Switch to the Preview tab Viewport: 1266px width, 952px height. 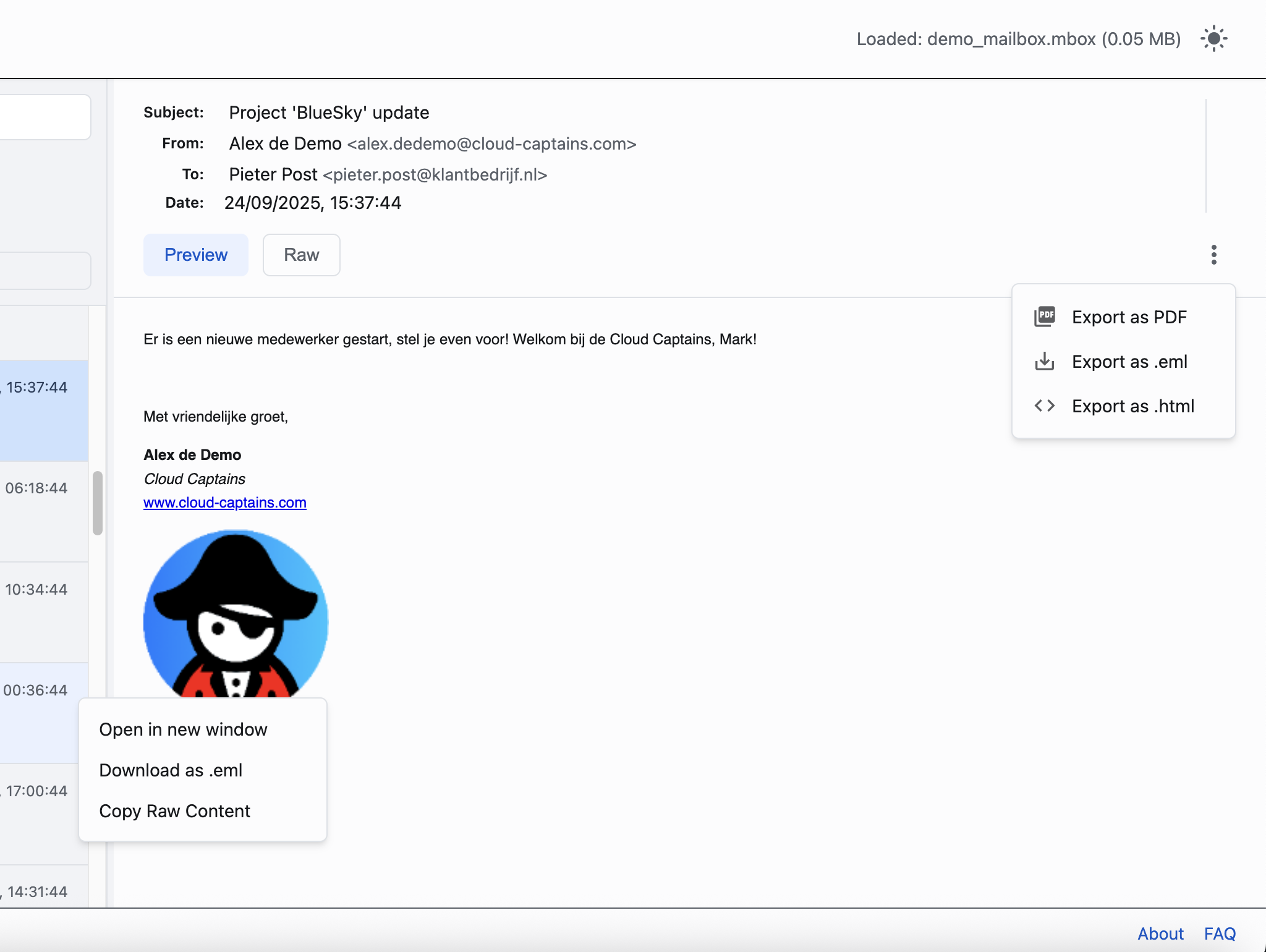[x=196, y=255]
